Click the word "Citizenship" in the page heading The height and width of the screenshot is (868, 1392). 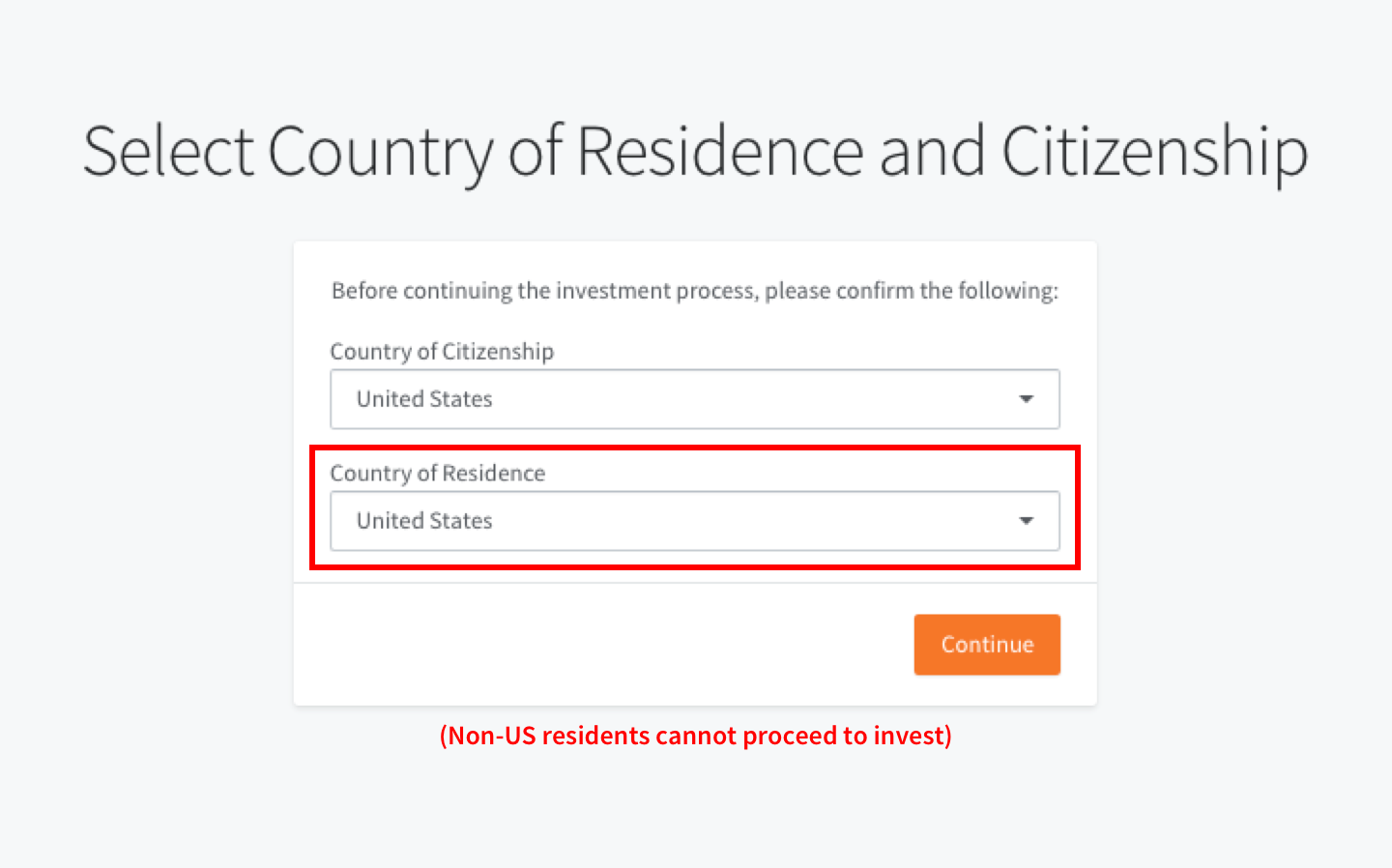point(1154,152)
